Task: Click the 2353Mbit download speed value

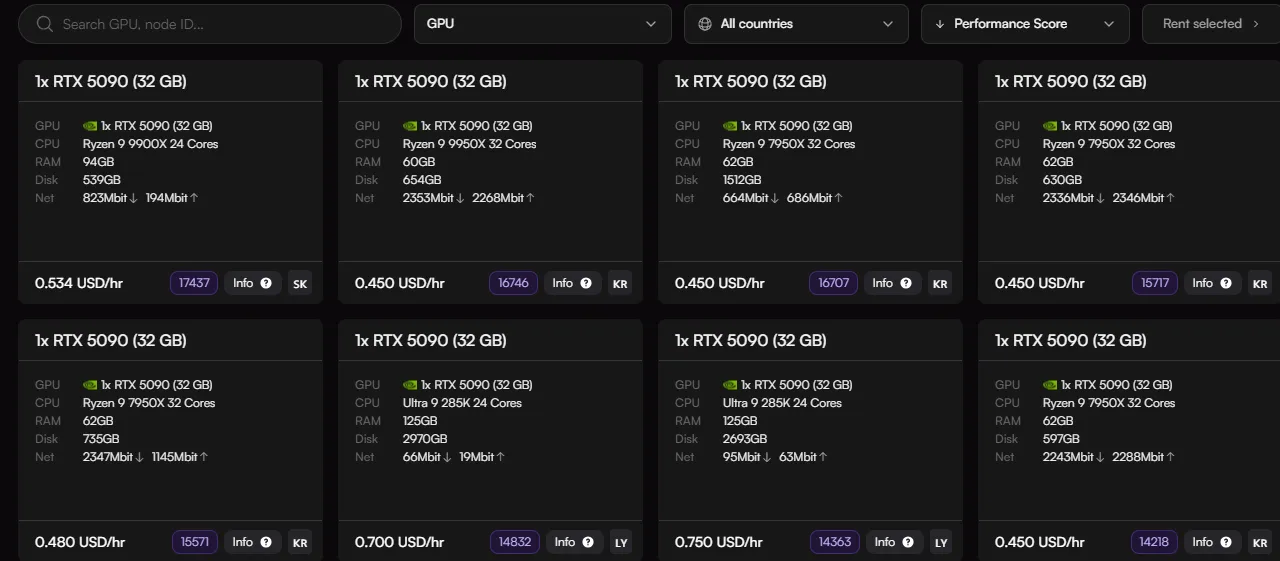Action: pos(430,198)
